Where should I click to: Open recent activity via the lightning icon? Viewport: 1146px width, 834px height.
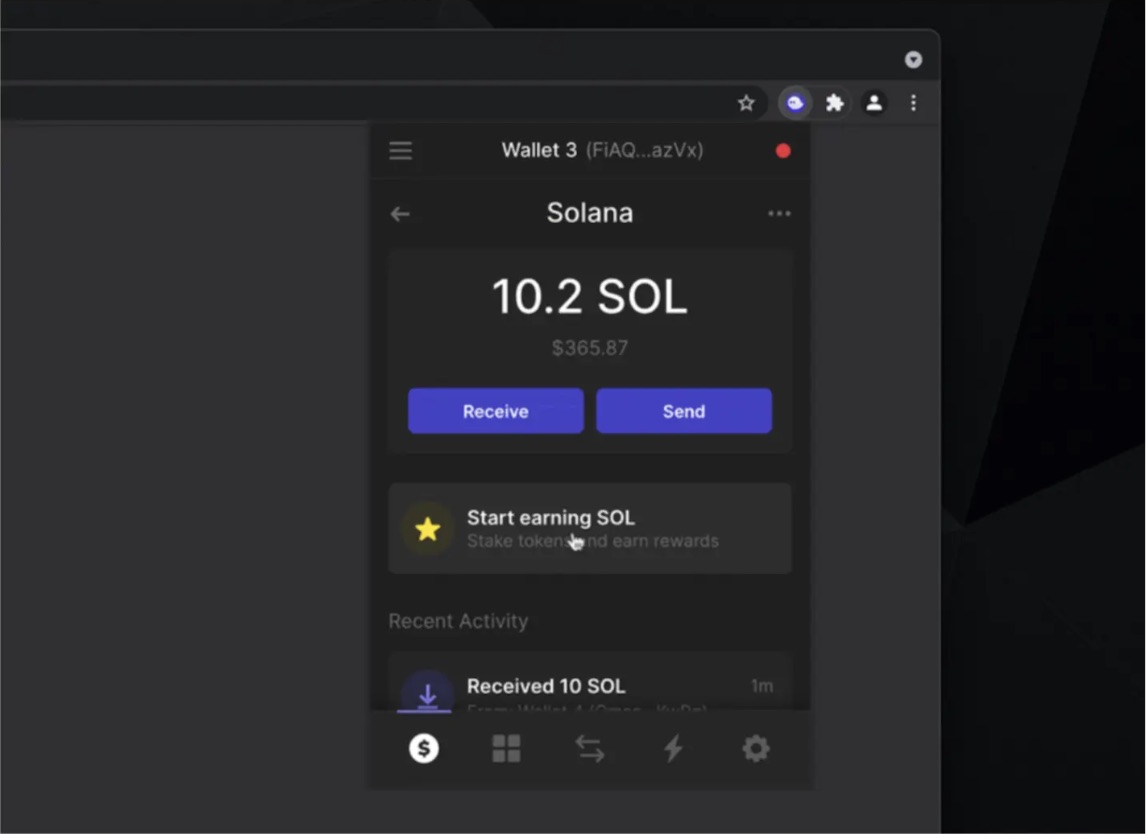coord(673,748)
